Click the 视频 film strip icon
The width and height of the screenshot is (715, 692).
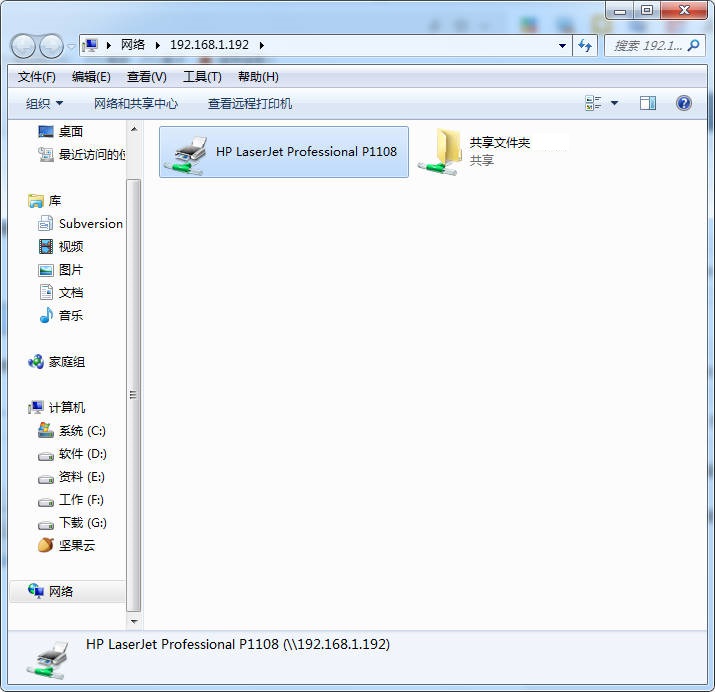coord(46,247)
